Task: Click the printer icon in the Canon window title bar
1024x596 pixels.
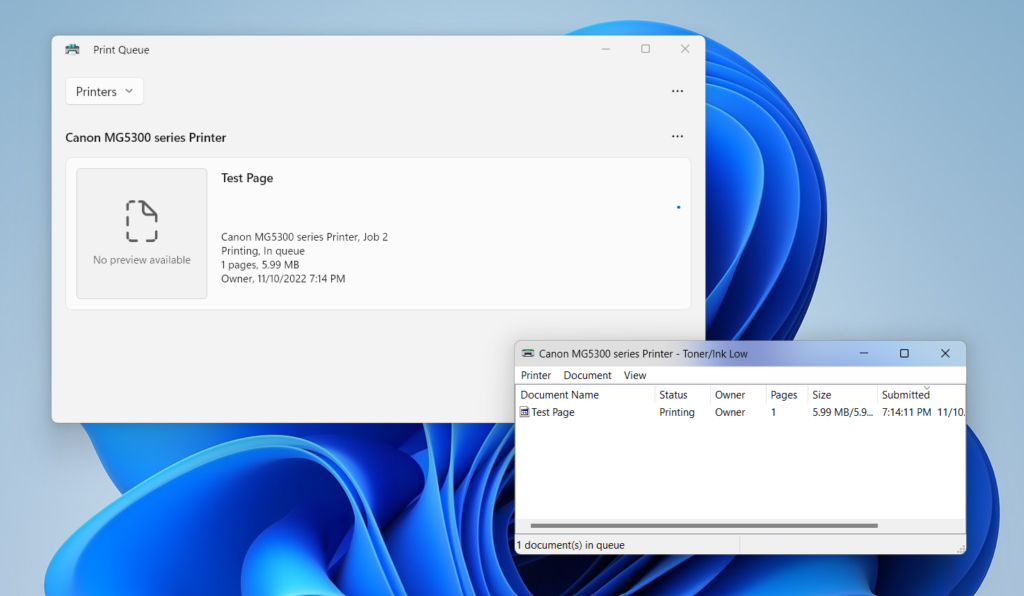Action: (x=527, y=353)
